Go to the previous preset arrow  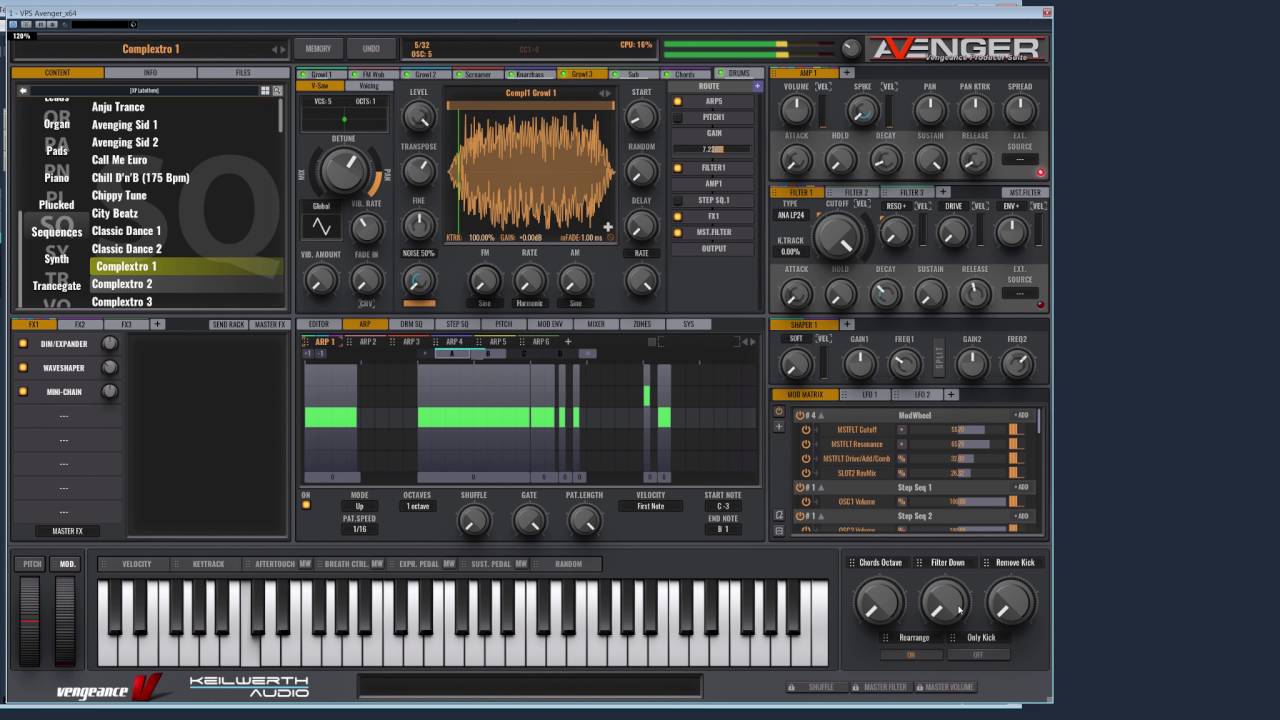pos(275,49)
